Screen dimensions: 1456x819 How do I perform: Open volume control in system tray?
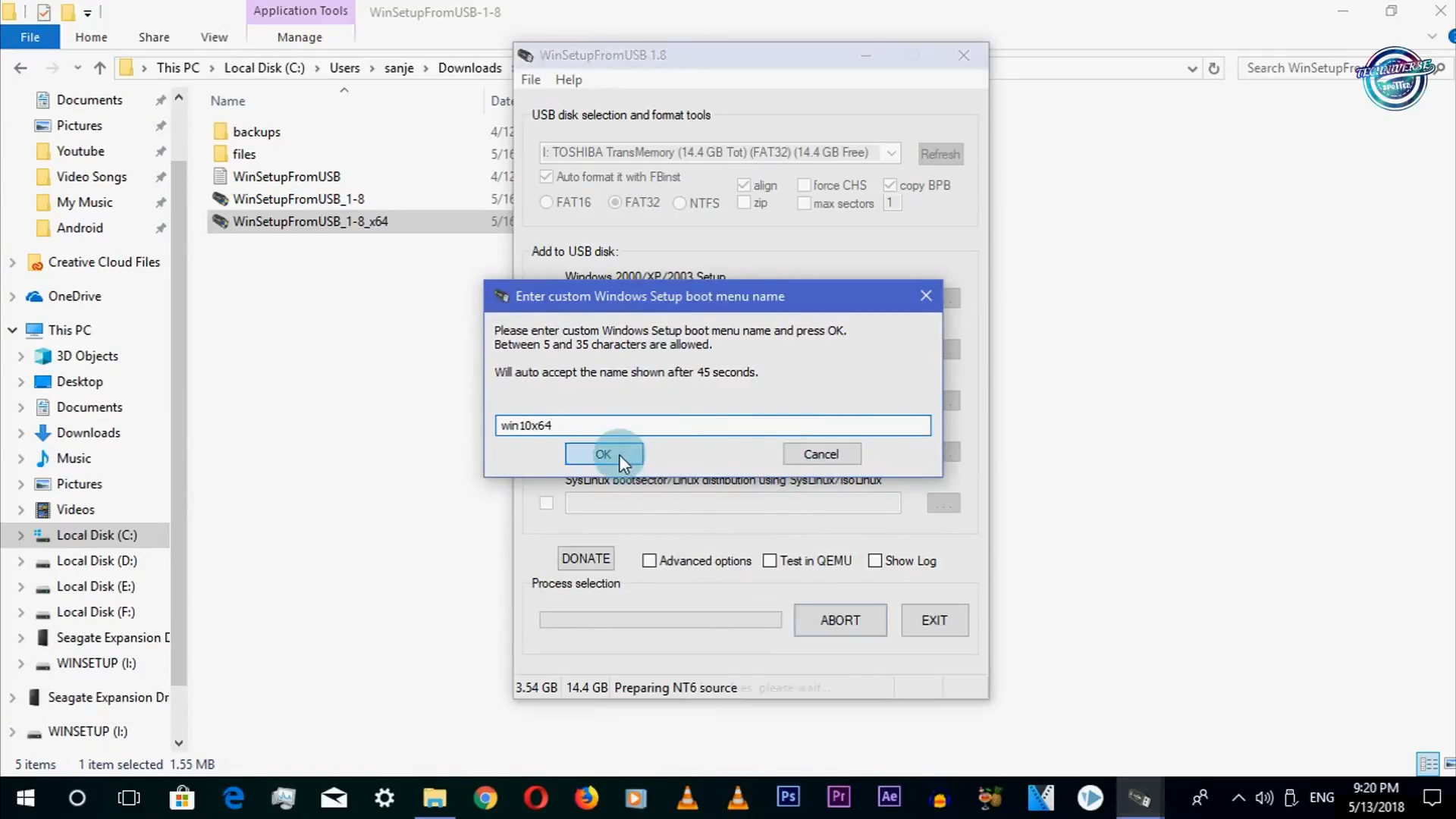point(1264,798)
